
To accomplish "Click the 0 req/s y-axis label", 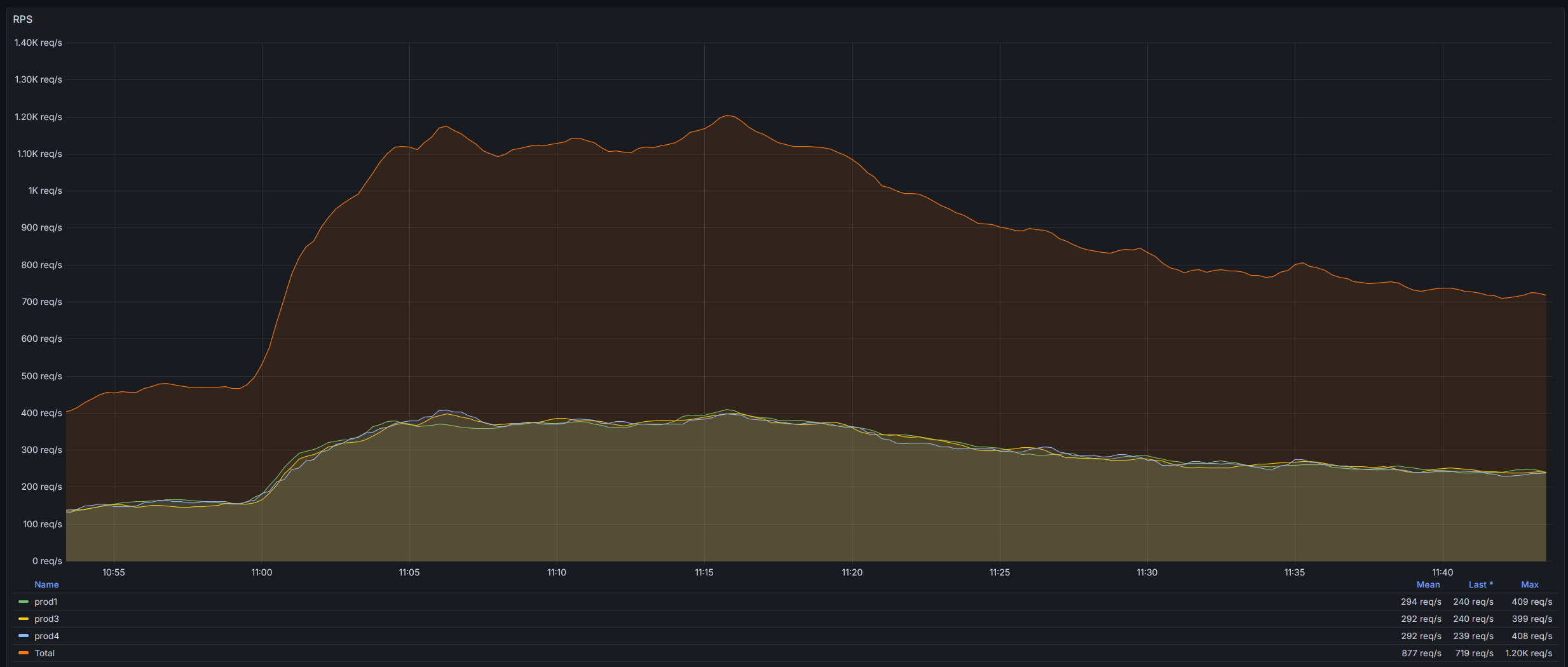I will [47, 561].
